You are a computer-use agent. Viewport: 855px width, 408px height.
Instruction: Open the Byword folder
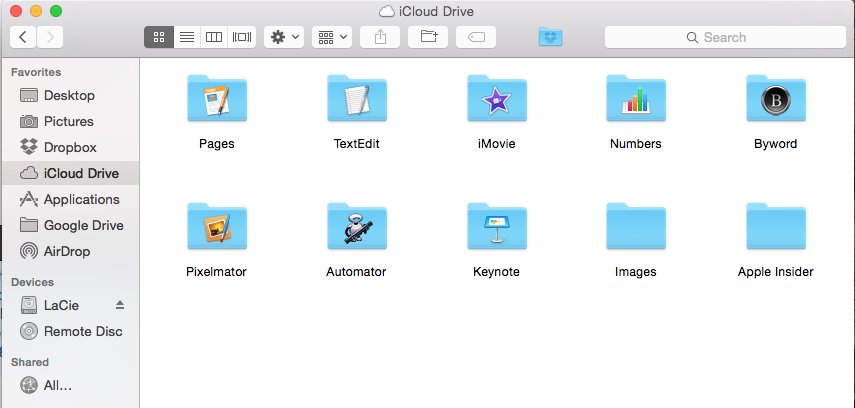coord(776,98)
